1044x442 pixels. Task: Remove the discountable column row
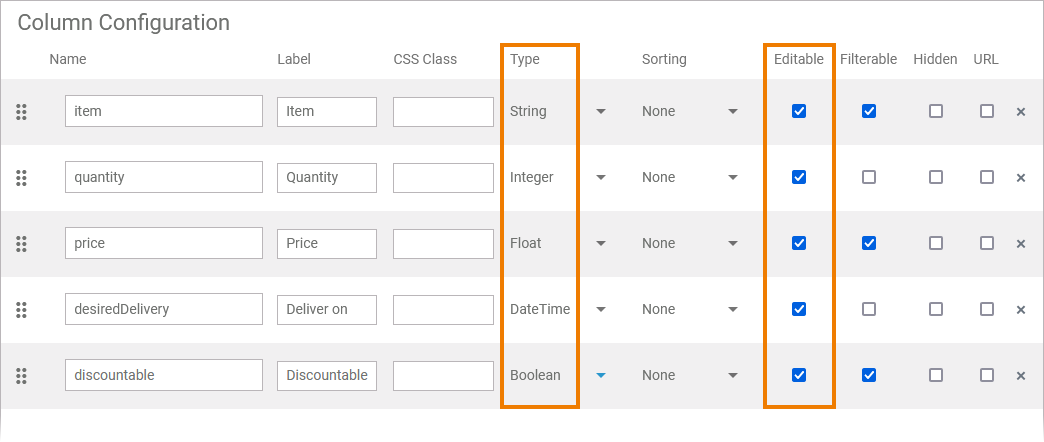[1021, 376]
